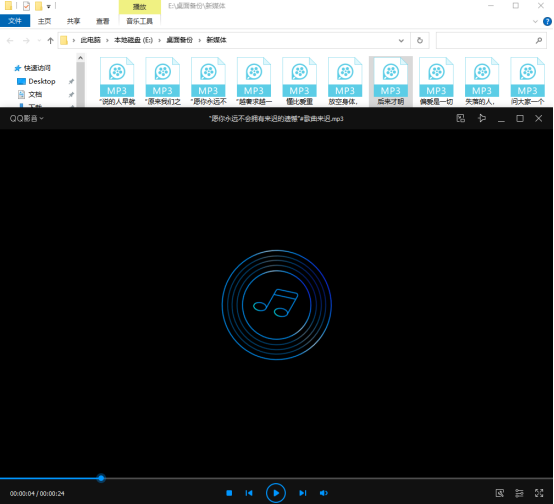Click the screenshot capture icon at the bottom right

[x=500, y=493]
